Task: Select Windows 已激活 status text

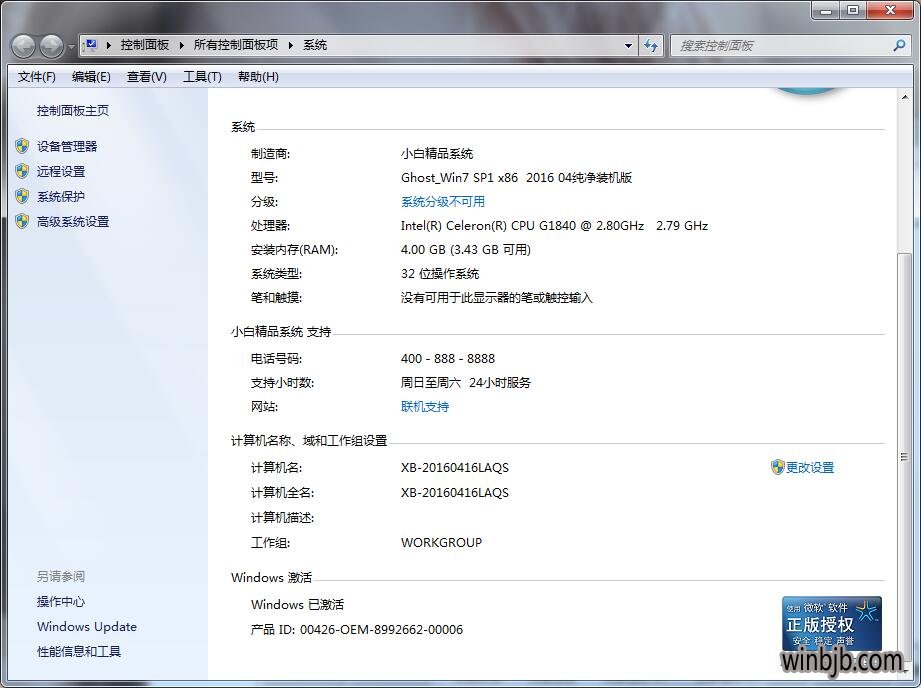Action: point(297,605)
